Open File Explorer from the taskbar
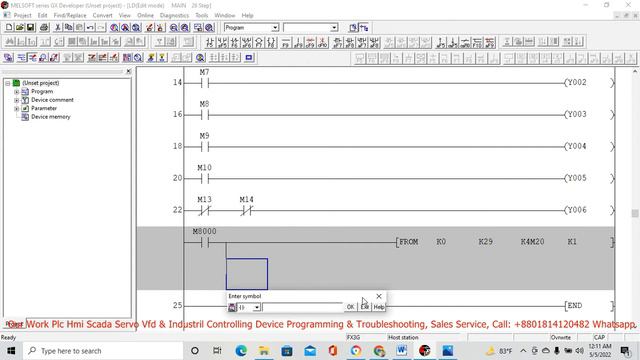Viewport: 640px width, 360px height. (x=264, y=351)
